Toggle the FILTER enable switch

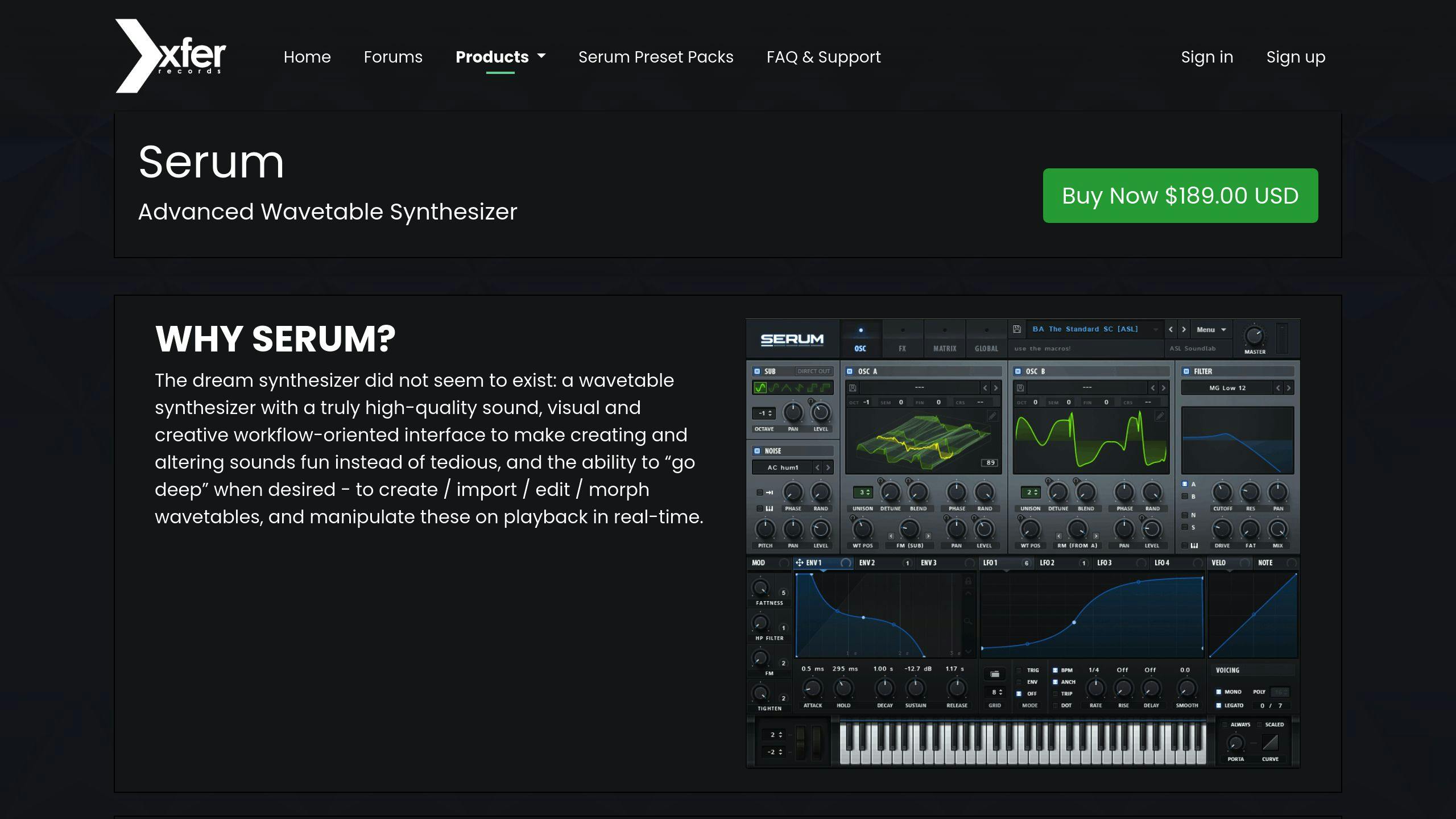1186,371
